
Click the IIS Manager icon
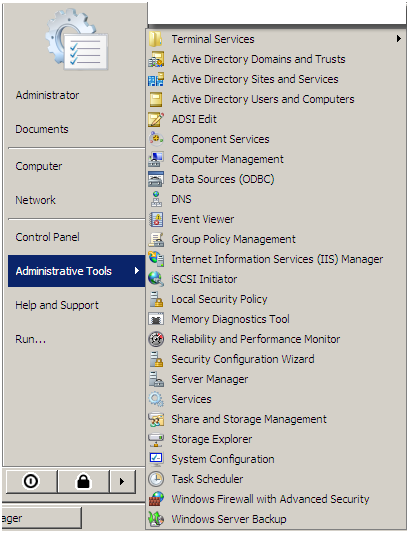(156, 259)
